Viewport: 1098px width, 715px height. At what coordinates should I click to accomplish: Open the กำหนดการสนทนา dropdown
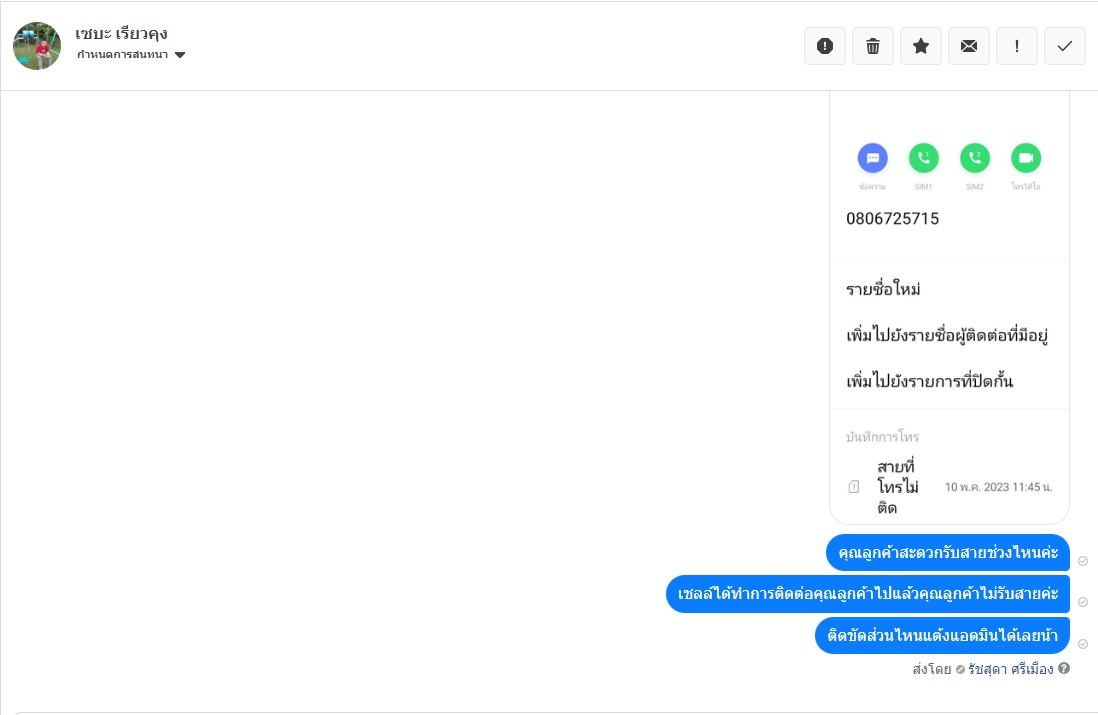coord(122,54)
